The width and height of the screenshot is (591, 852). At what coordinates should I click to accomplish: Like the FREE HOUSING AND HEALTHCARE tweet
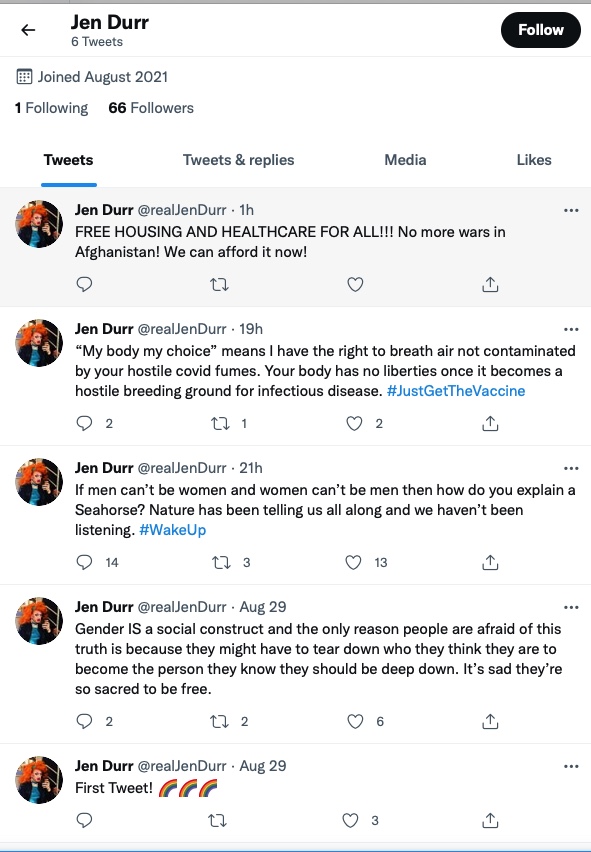click(355, 284)
